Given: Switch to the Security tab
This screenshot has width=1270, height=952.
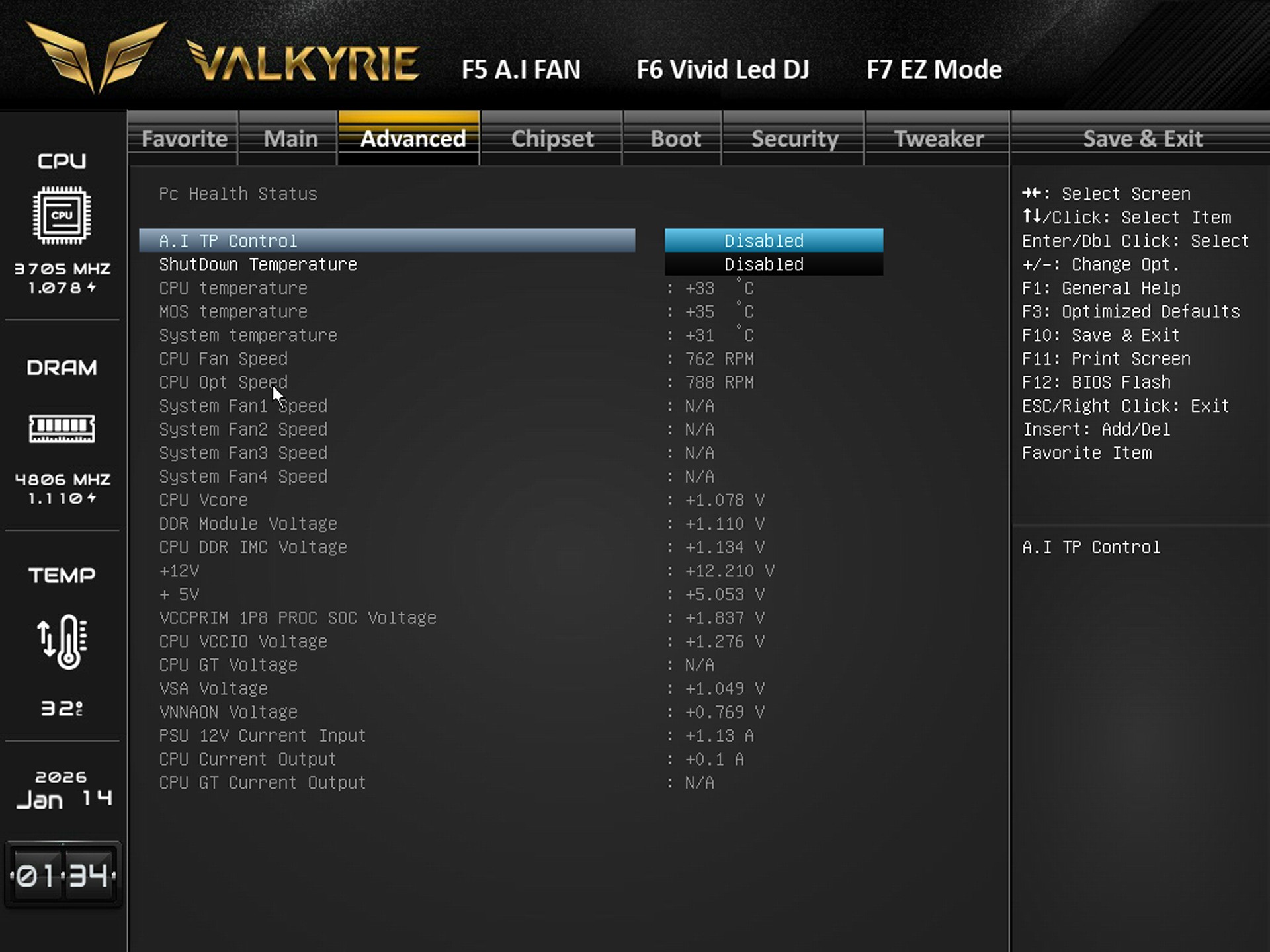Looking at the screenshot, I should (x=794, y=139).
